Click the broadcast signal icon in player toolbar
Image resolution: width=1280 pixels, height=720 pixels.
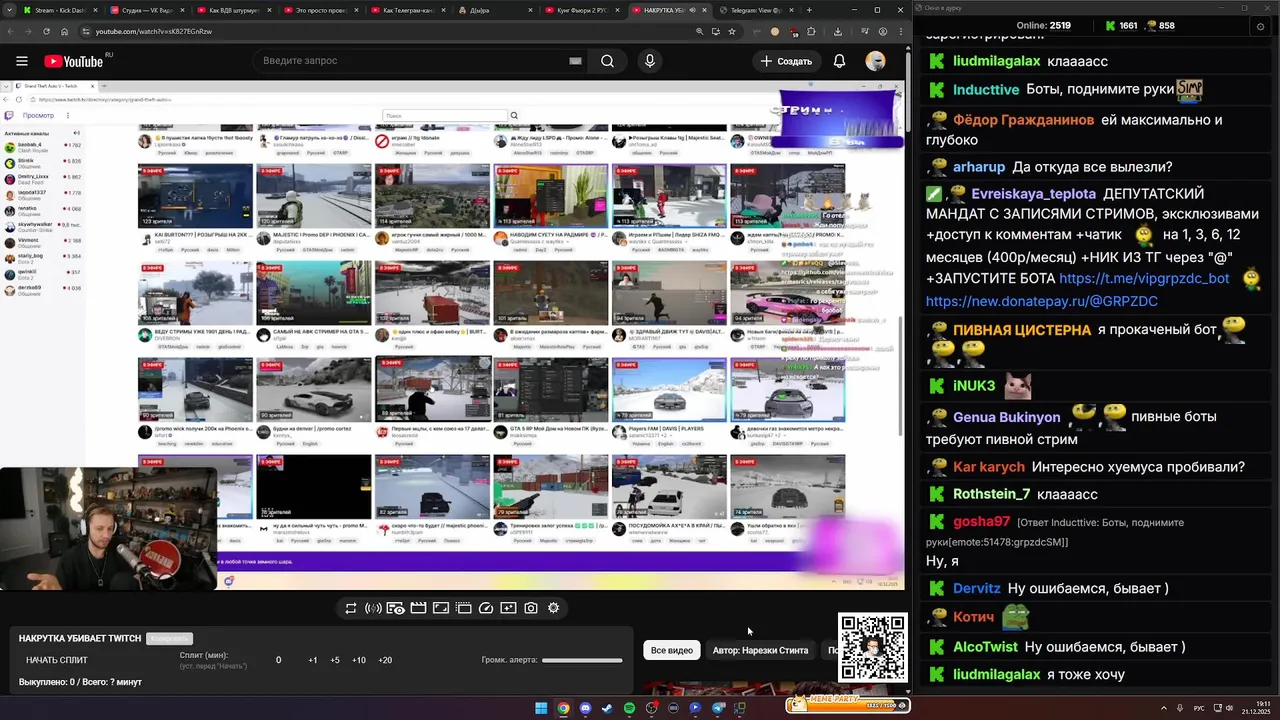click(x=373, y=608)
